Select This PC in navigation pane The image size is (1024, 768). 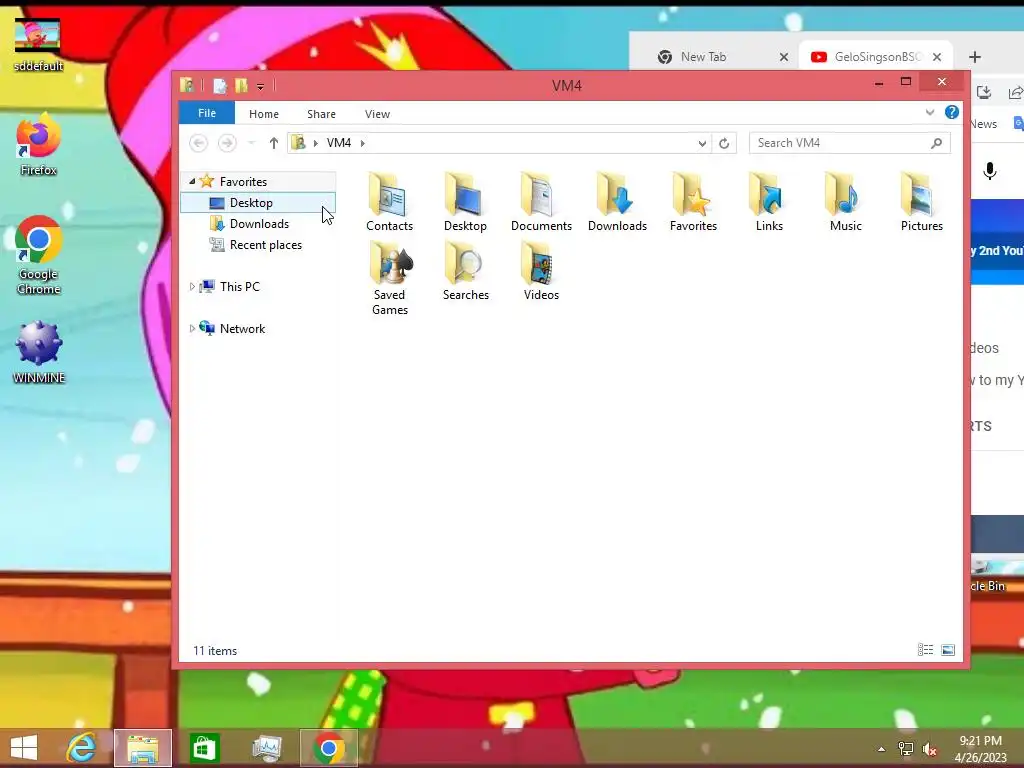coord(239,287)
